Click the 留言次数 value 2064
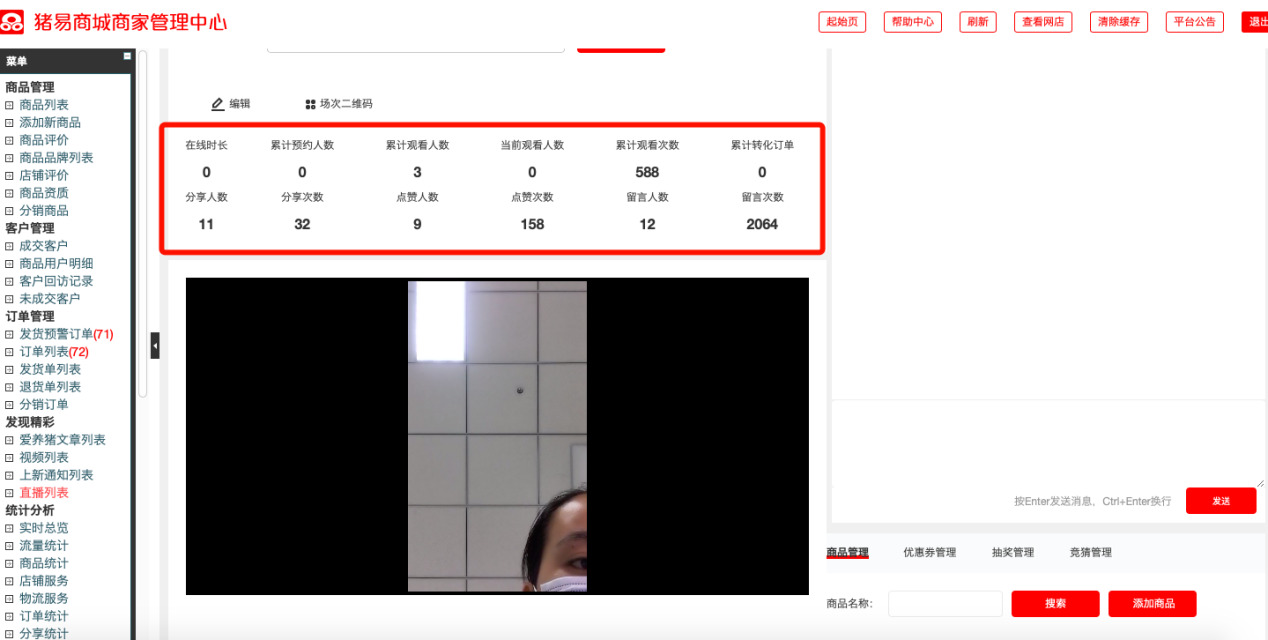The image size is (1268, 640). (x=762, y=224)
